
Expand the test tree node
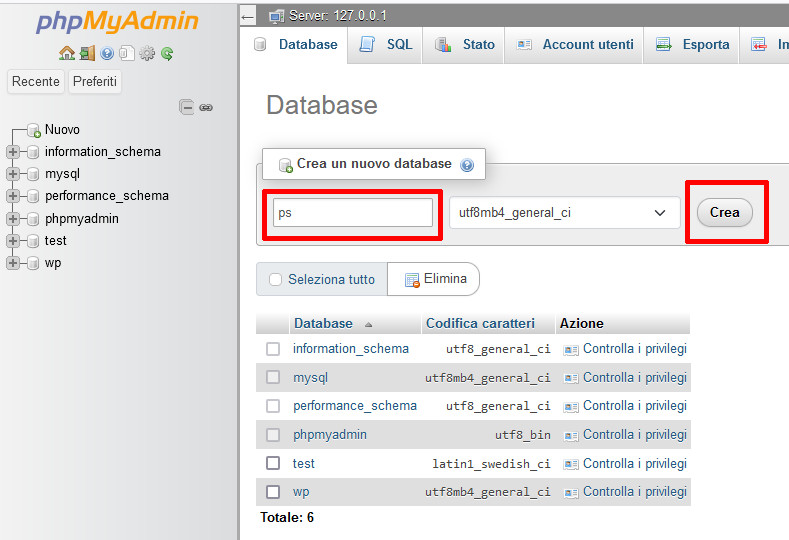[13, 241]
